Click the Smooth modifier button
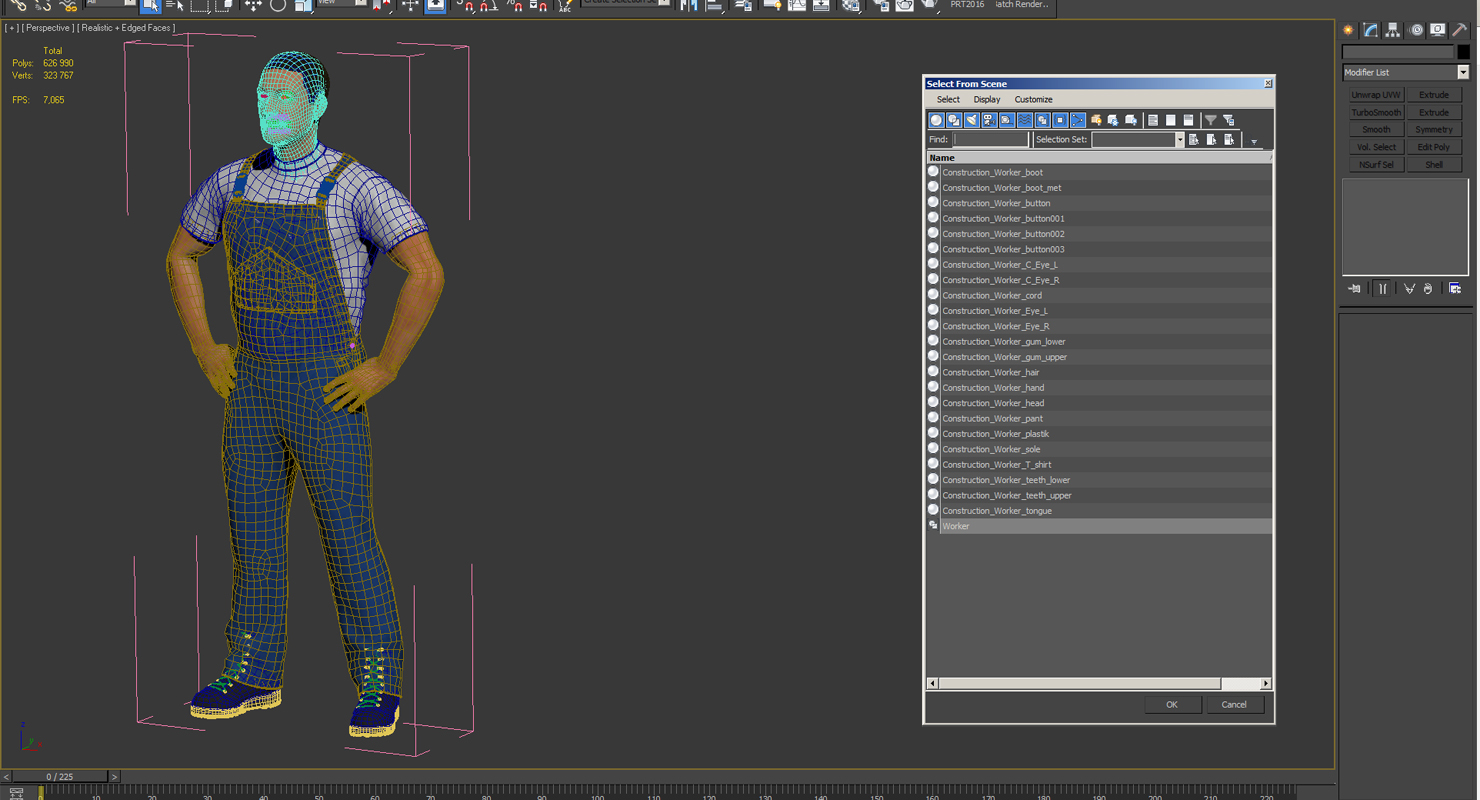The width and height of the screenshot is (1480, 800). click(x=1376, y=130)
